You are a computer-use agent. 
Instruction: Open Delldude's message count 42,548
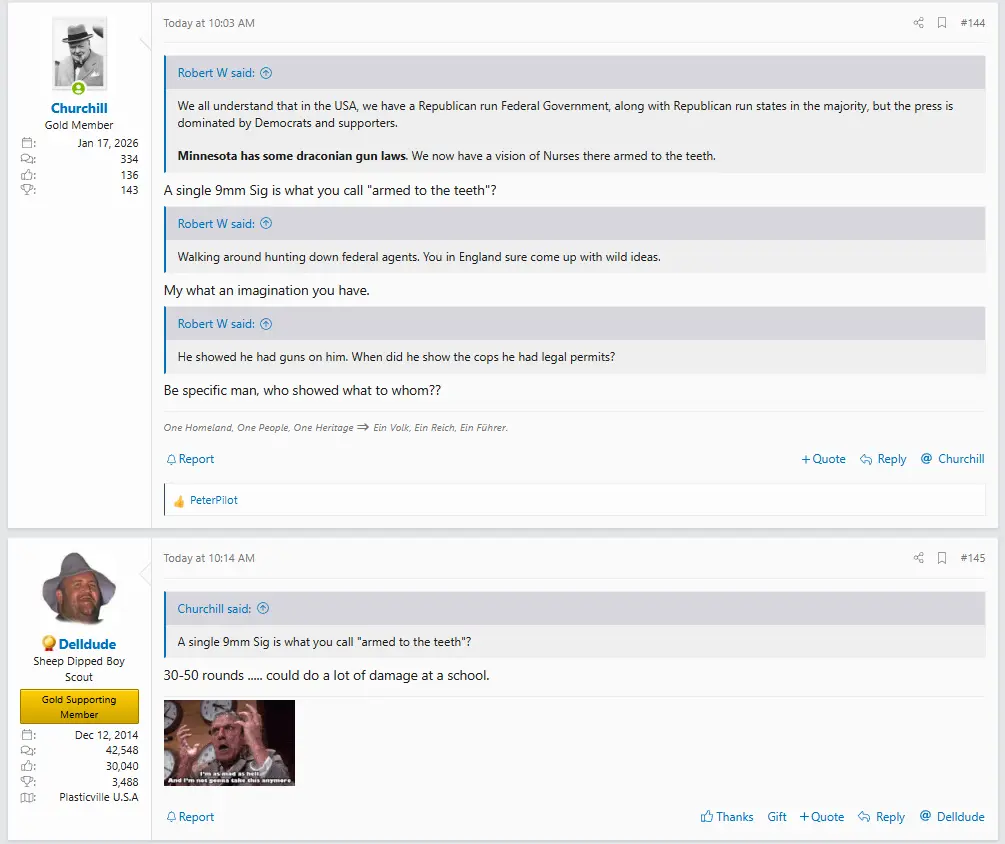pos(122,750)
